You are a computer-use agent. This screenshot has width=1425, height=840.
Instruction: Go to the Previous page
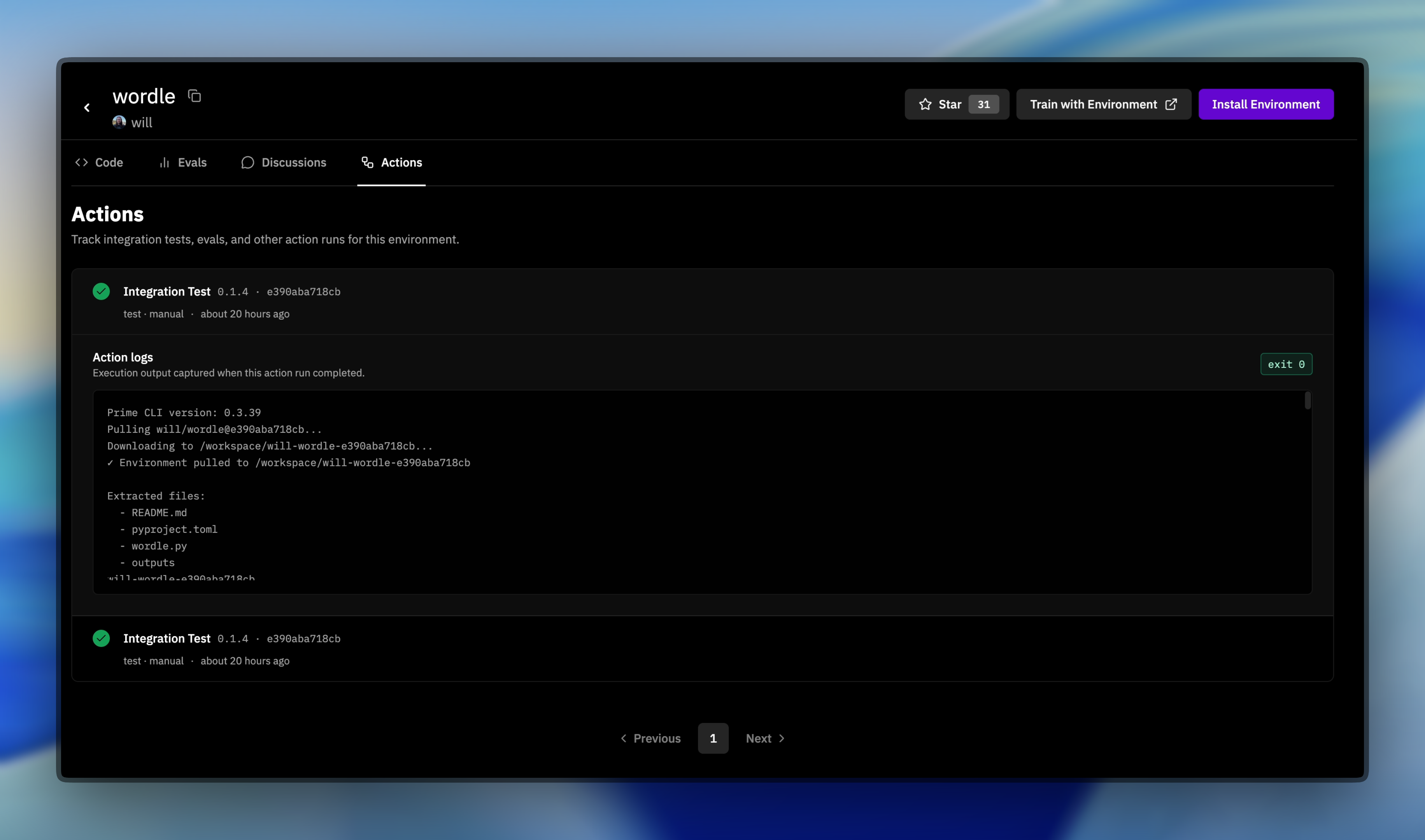coord(650,738)
